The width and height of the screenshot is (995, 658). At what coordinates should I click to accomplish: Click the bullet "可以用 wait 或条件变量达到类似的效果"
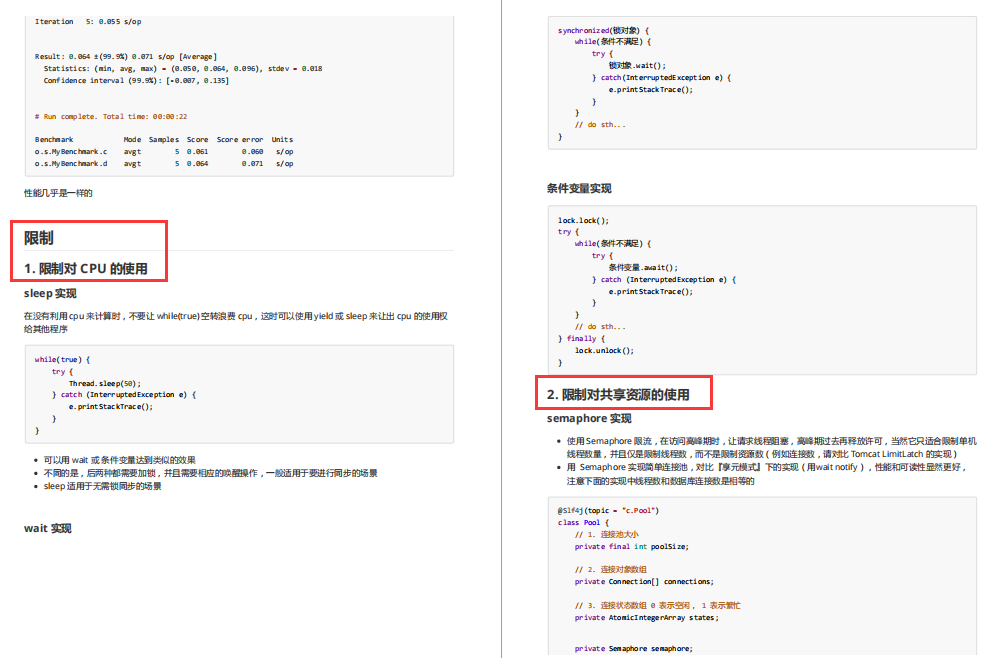[x=119, y=460]
